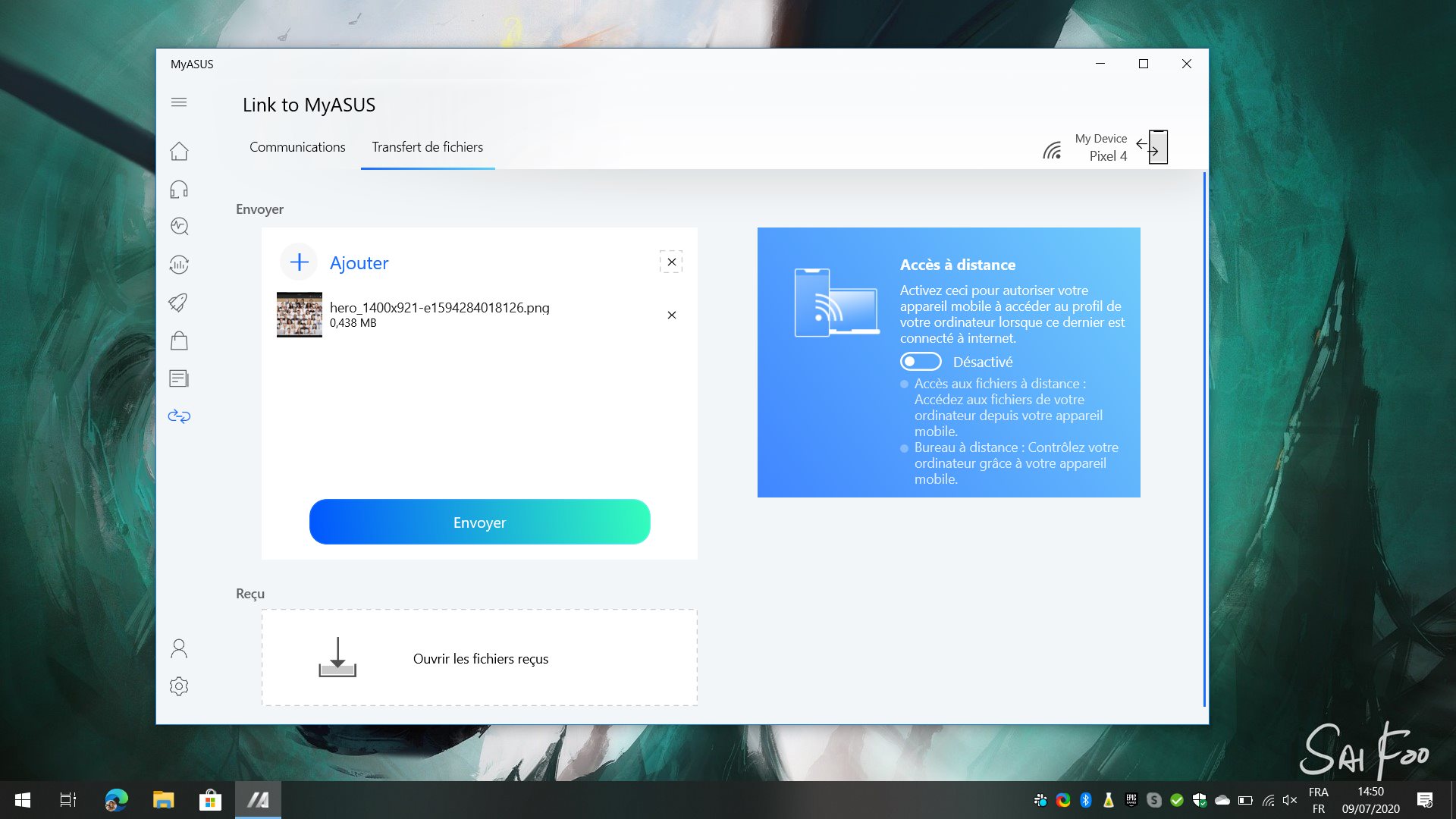The image size is (1456, 819).
Task: Click the remote access phone-laptop illustration
Action: pyautogui.click(x=836, y=303)
